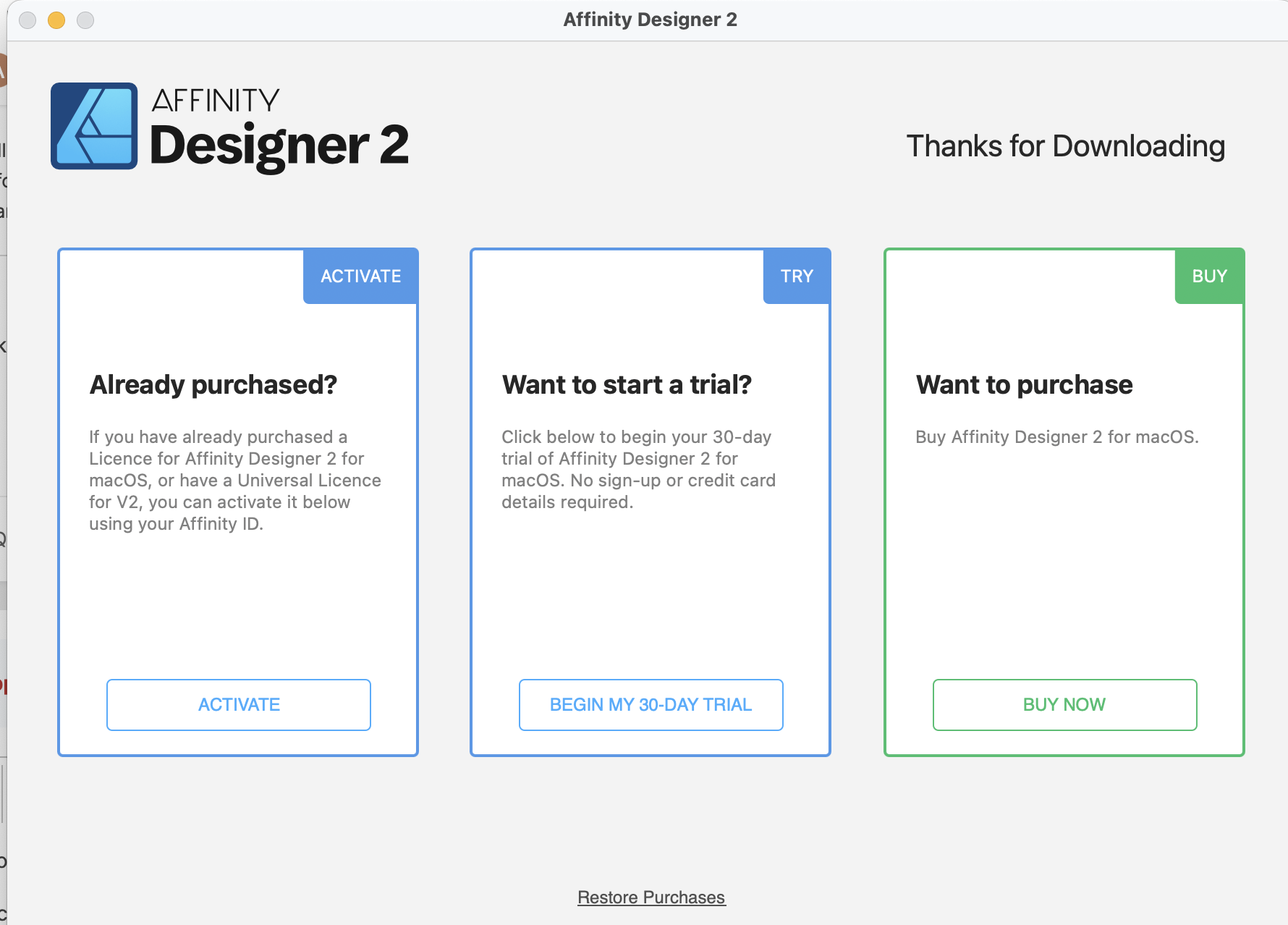Click the 'Thanks for Downloading' text

[x=1066, y=146]
